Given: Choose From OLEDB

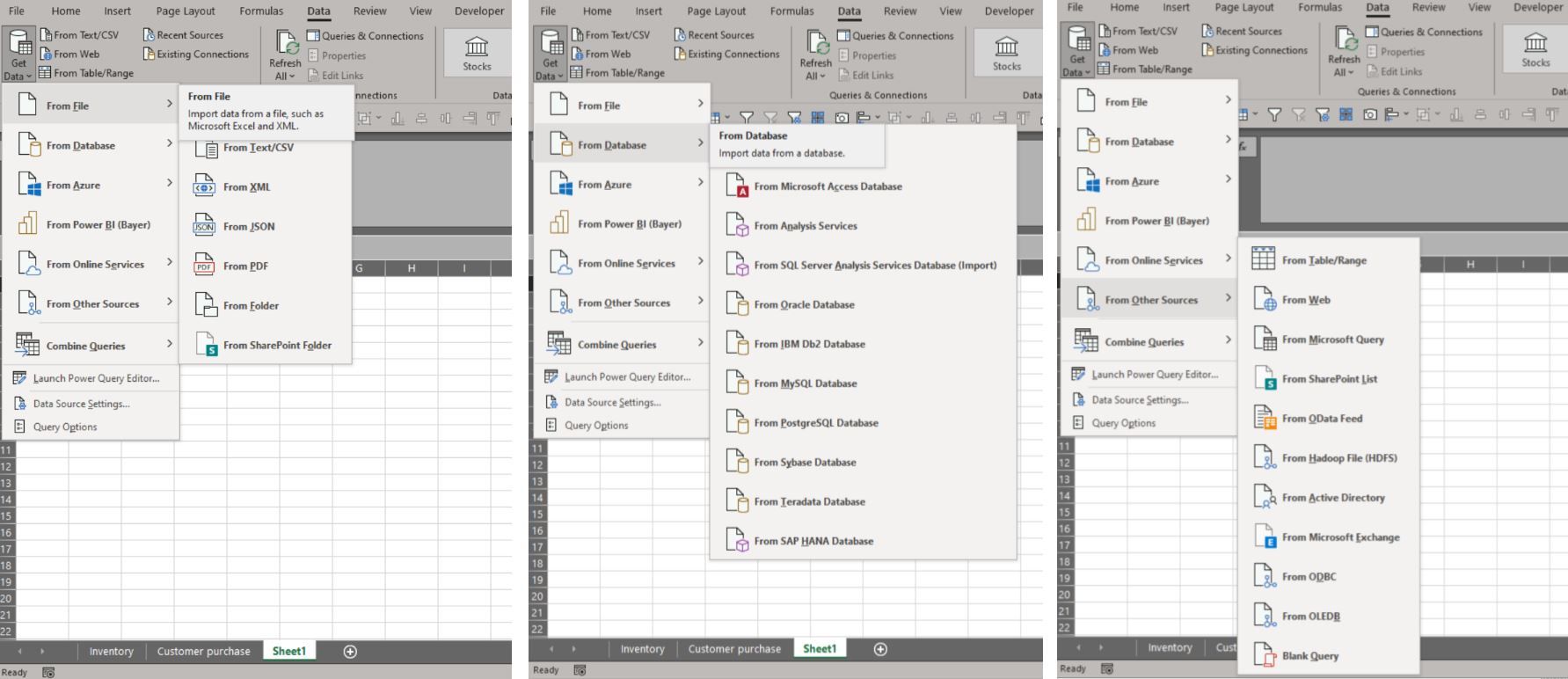Looking at the screenshot, I should (x=1328, y=617).
